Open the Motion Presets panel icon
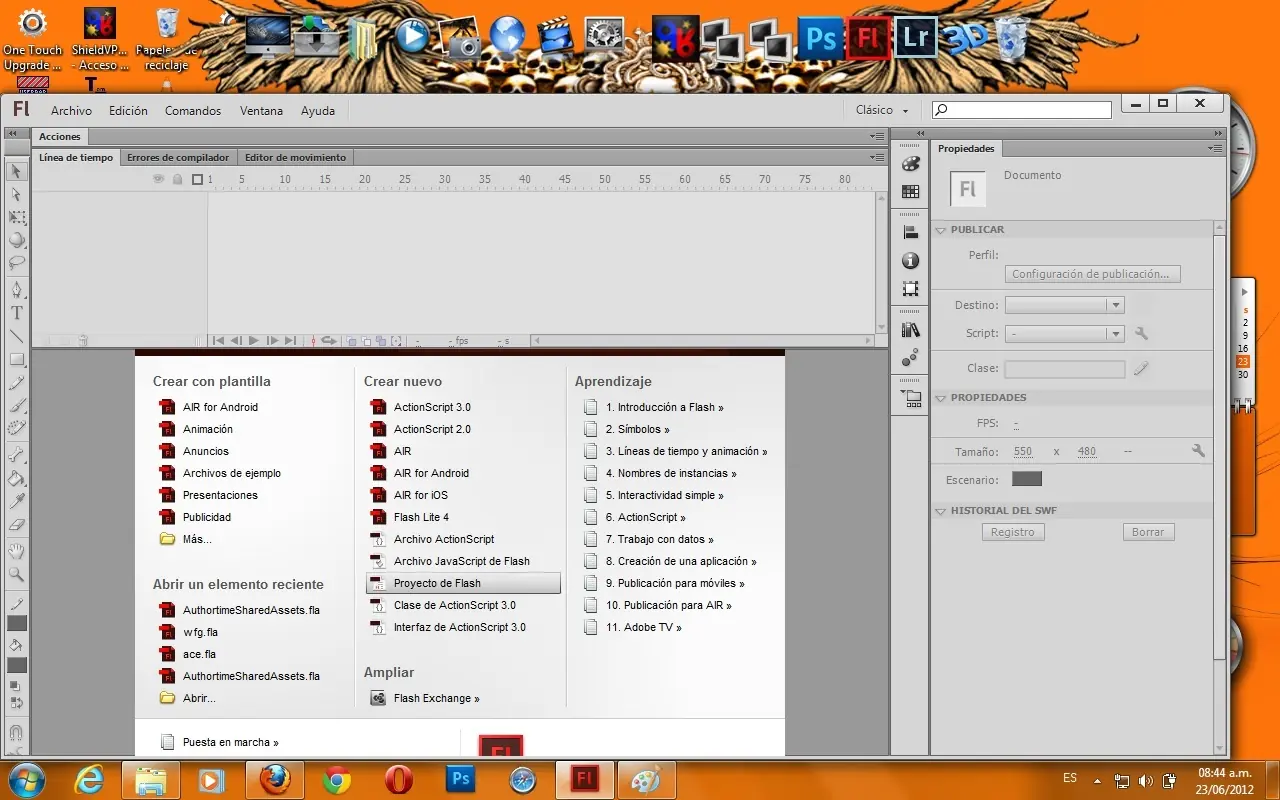This screenshot has height=800, width=1280. click(910, 357)
